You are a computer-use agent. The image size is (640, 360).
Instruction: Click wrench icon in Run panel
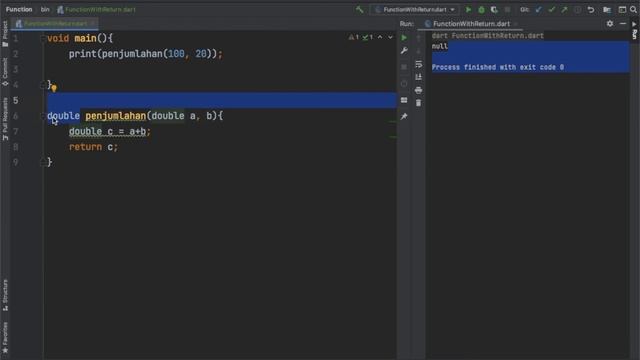404,51
